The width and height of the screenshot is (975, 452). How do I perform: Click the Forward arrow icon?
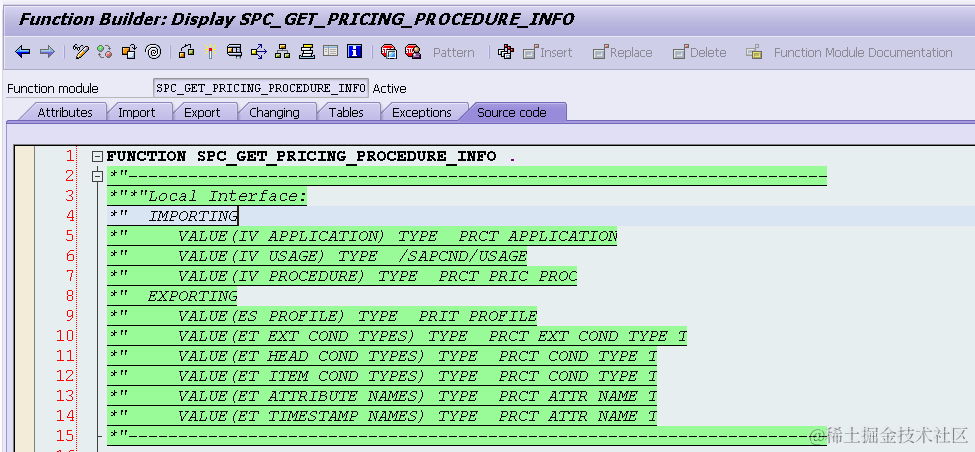click(x=47, y=52)
